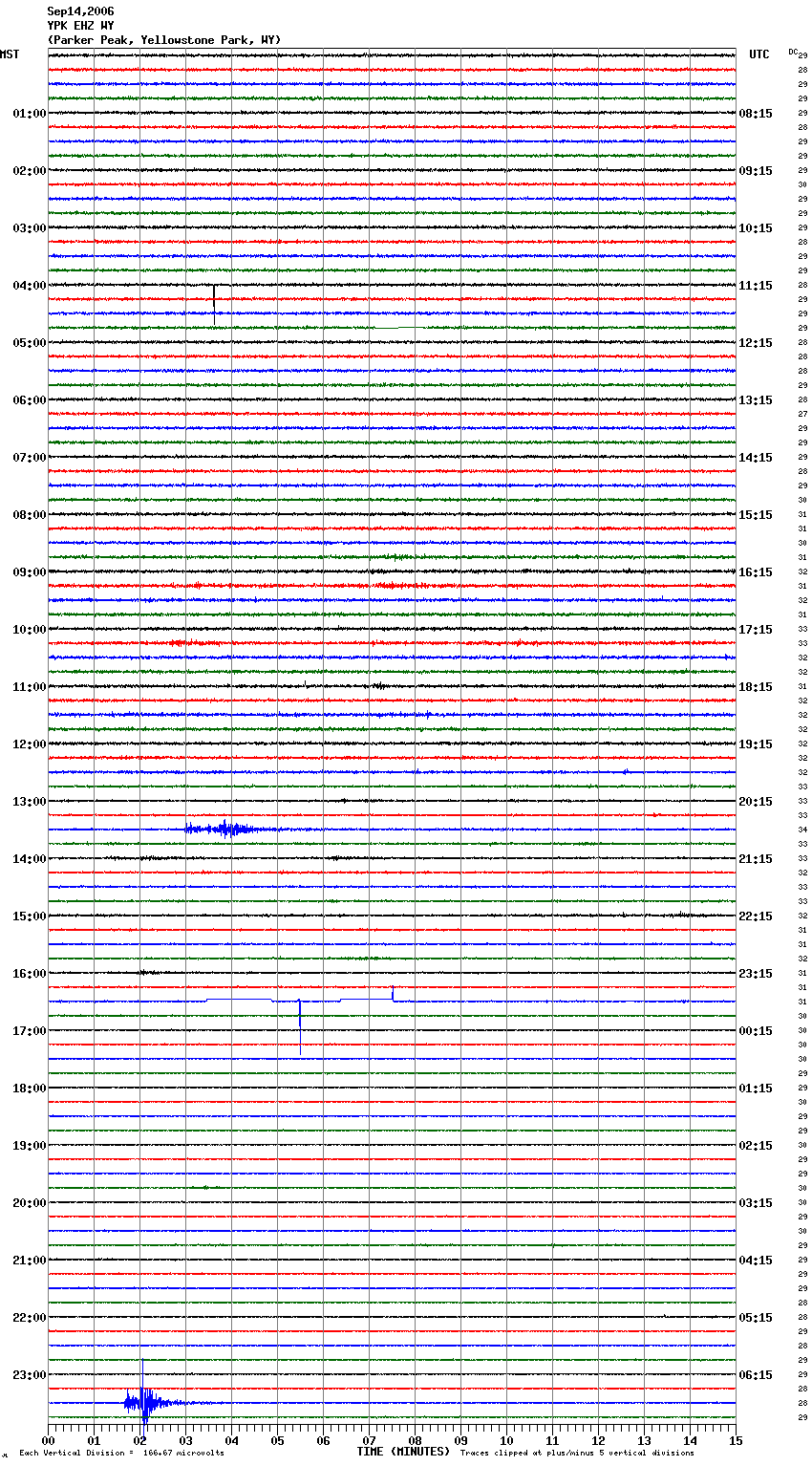Select the MST hour label '20:00'
Screen dimensions: 812x1466
tap(30, 1203)
